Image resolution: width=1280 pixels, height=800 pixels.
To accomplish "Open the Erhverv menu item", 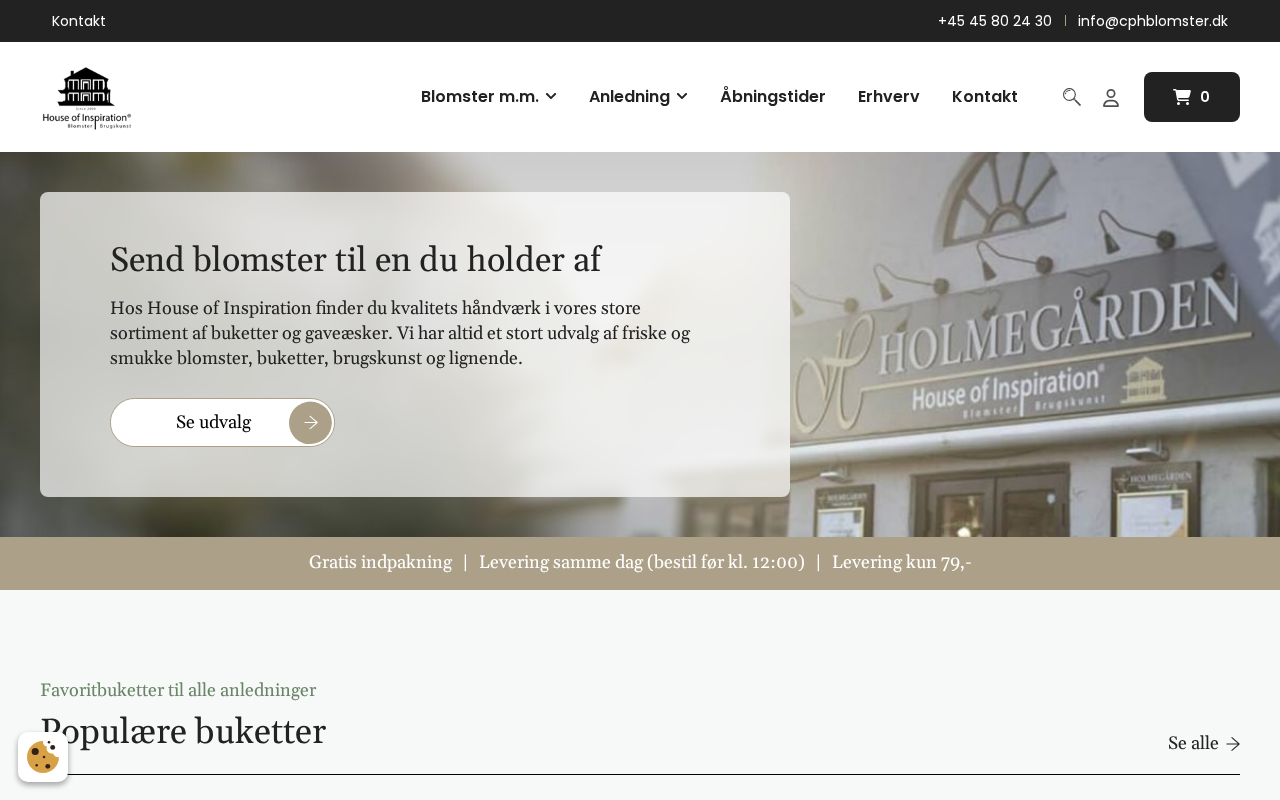I will click(889, 97).
